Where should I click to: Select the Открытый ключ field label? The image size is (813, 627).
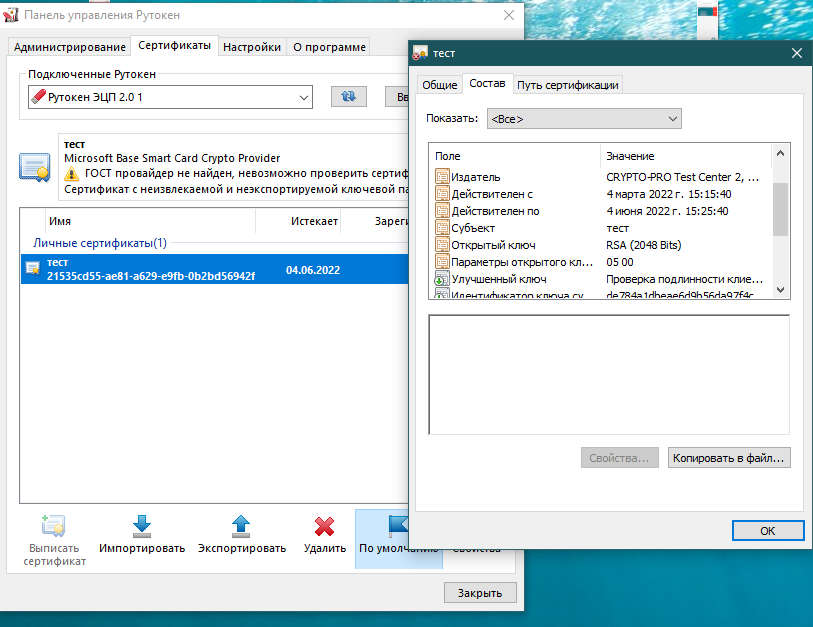pyautogui.click(x=493, y=245)
